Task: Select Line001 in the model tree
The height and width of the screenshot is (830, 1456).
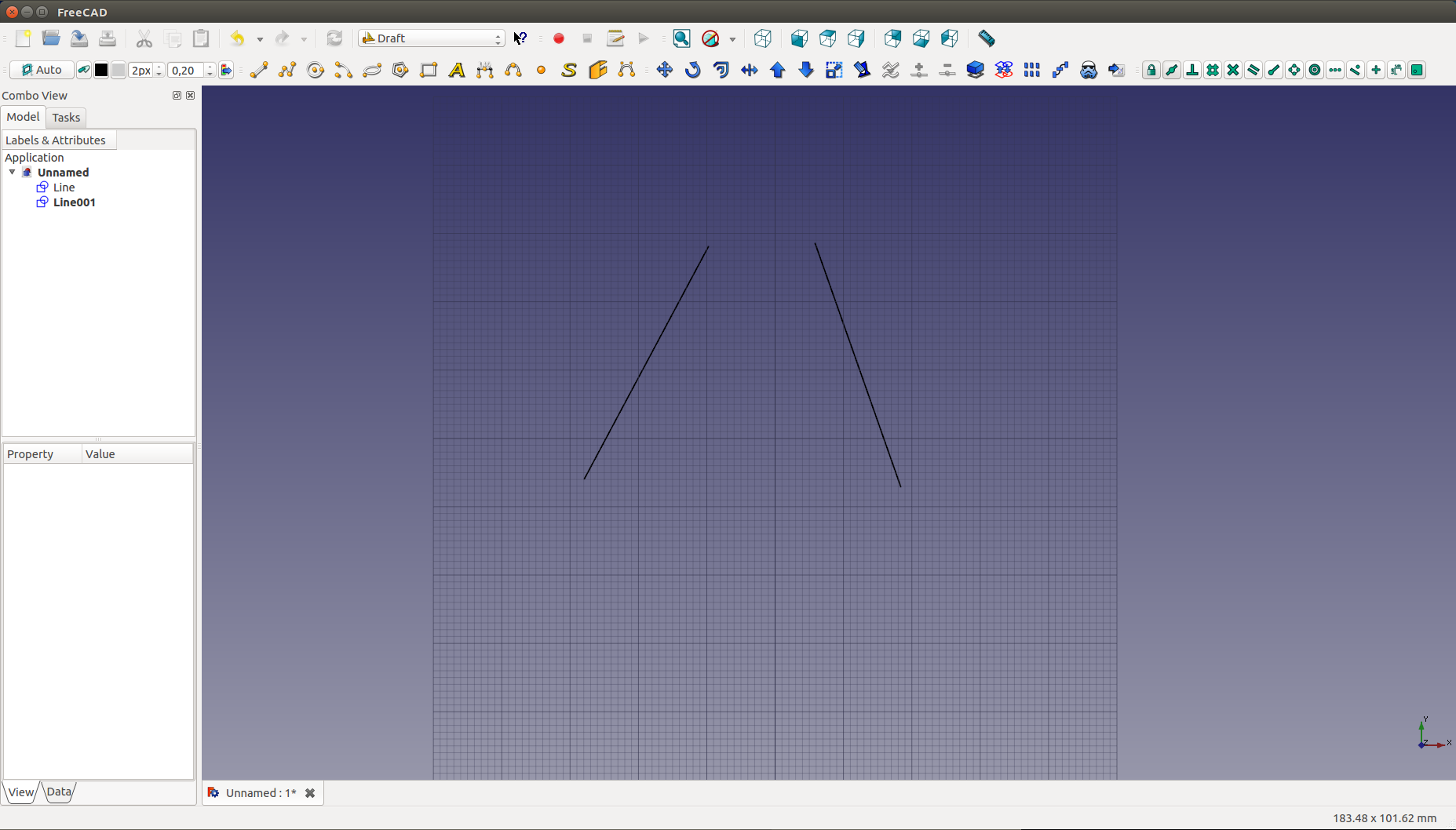Action: 74,202
